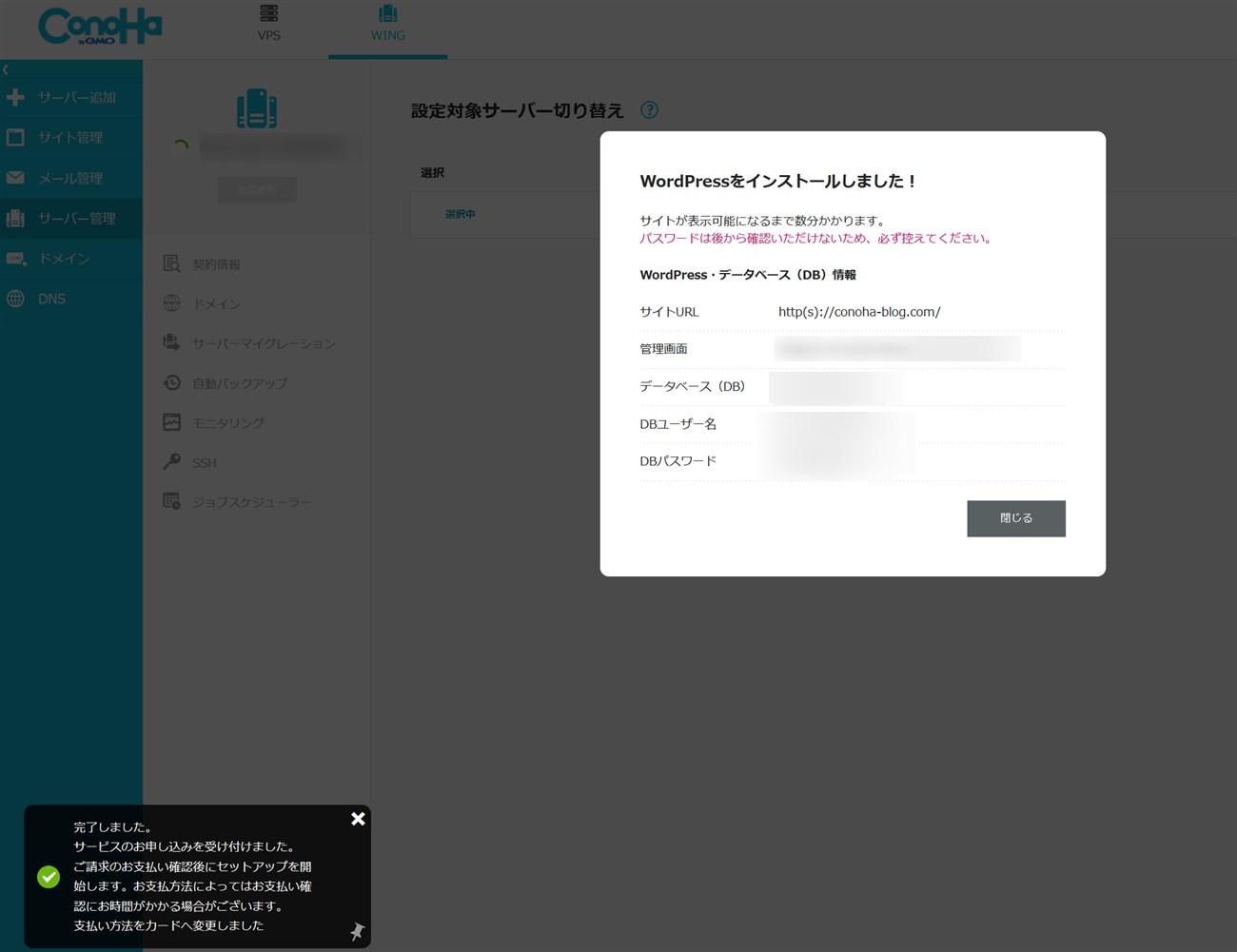Screen dimensions: 1237x952
Task: Open 契約情報 submenu
Action: (216, 264)
